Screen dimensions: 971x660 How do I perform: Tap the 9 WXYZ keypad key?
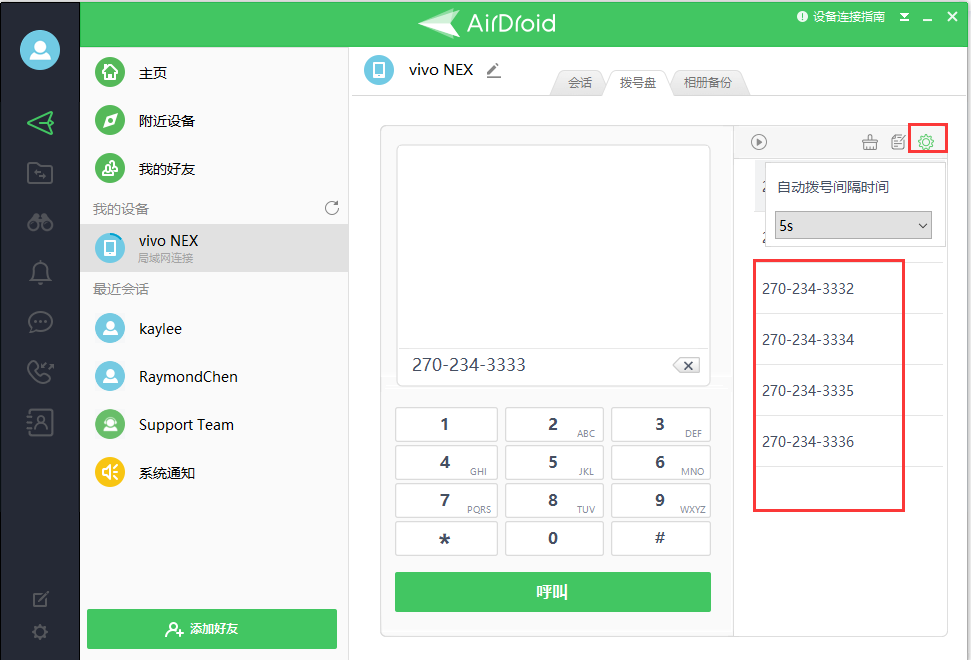[x=661, y=500]
